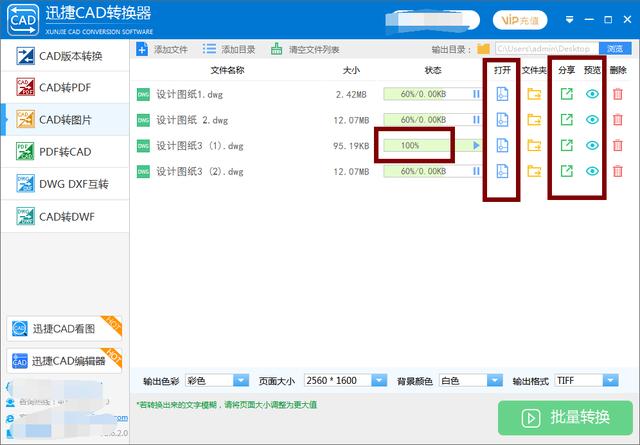Click the output directory path field
The image size is (640, 445).
tap(547, 49)
